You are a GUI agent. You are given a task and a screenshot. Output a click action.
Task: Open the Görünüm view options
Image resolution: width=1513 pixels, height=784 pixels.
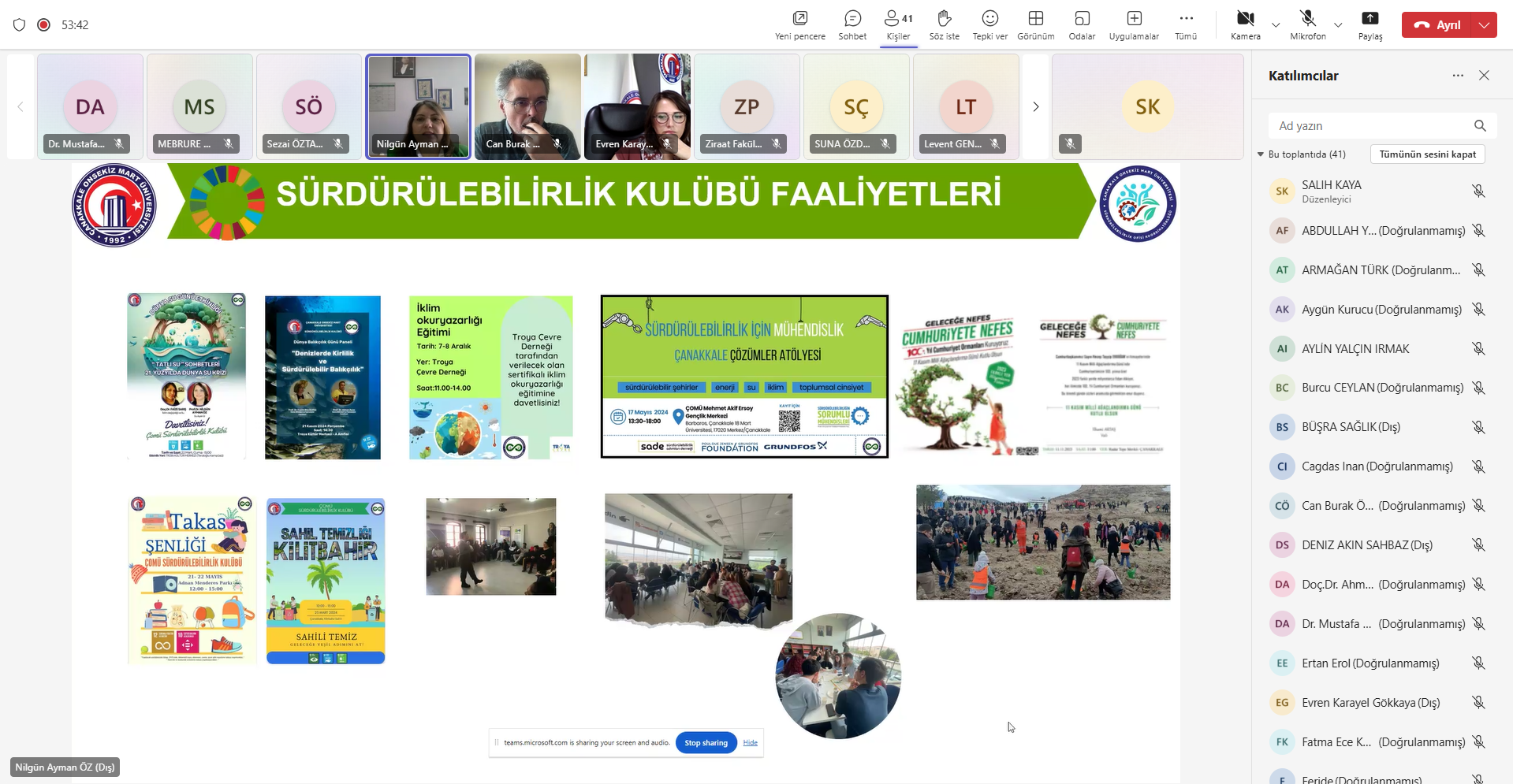(x=1035, y=24)
